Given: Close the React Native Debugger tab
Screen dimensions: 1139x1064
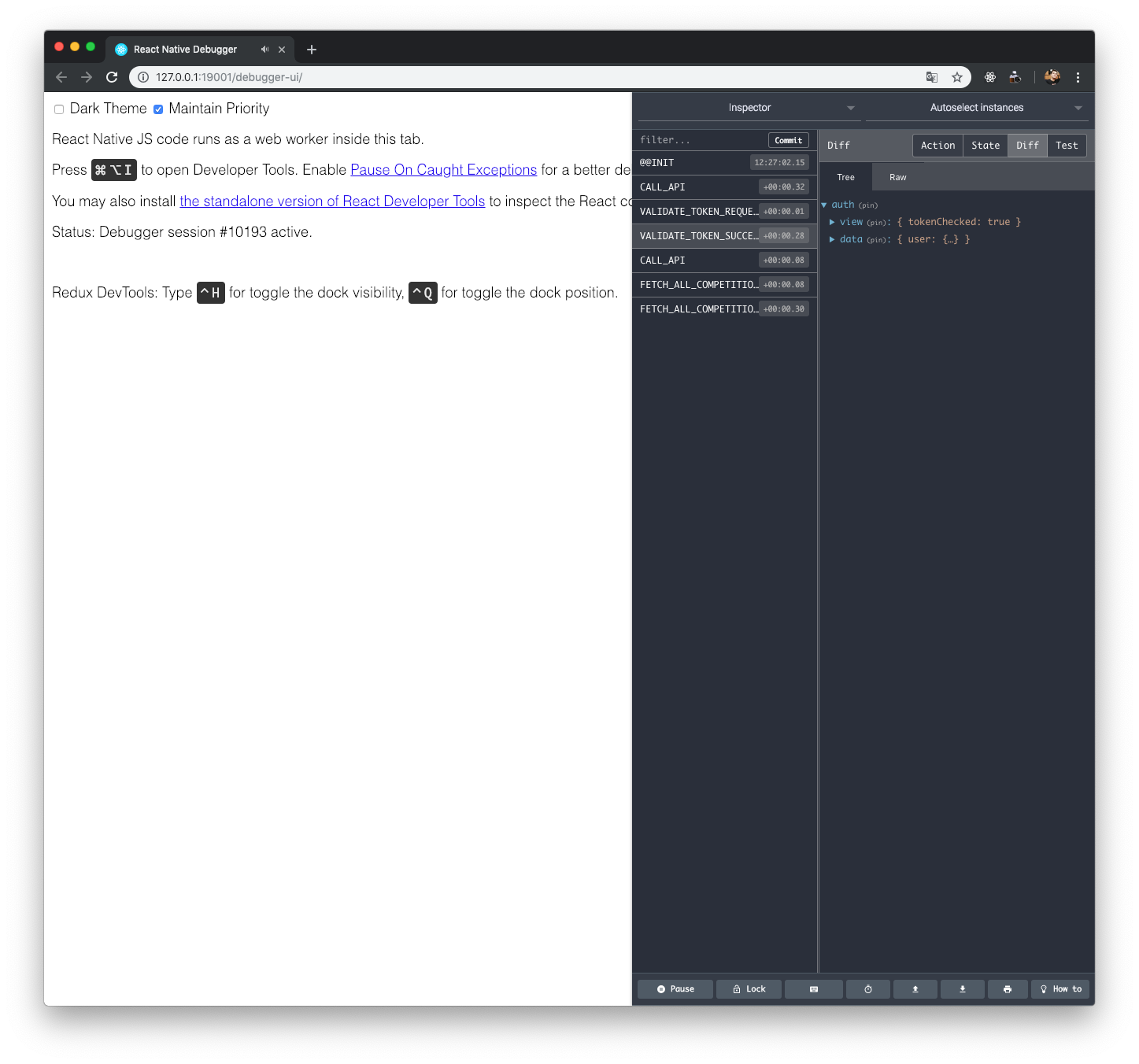Looking at the screenshot, I should 282,50.
